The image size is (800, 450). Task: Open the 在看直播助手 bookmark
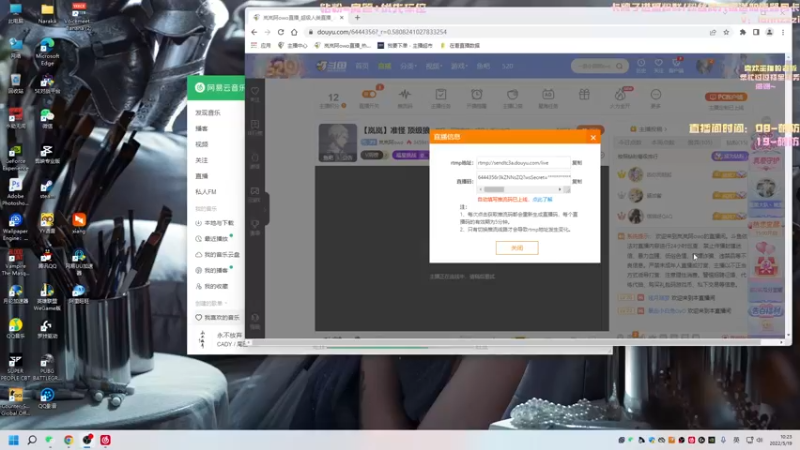[460, 45]
